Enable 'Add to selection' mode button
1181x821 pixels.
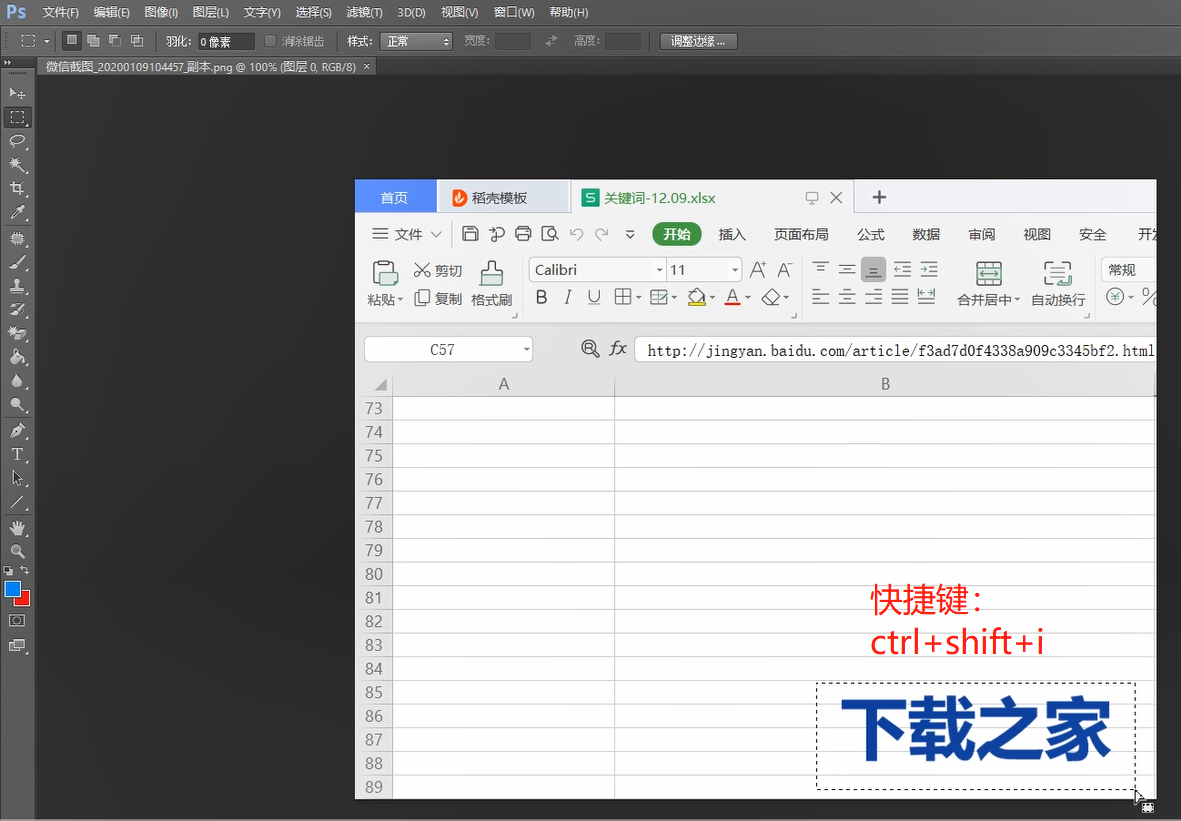coord(93,41)
